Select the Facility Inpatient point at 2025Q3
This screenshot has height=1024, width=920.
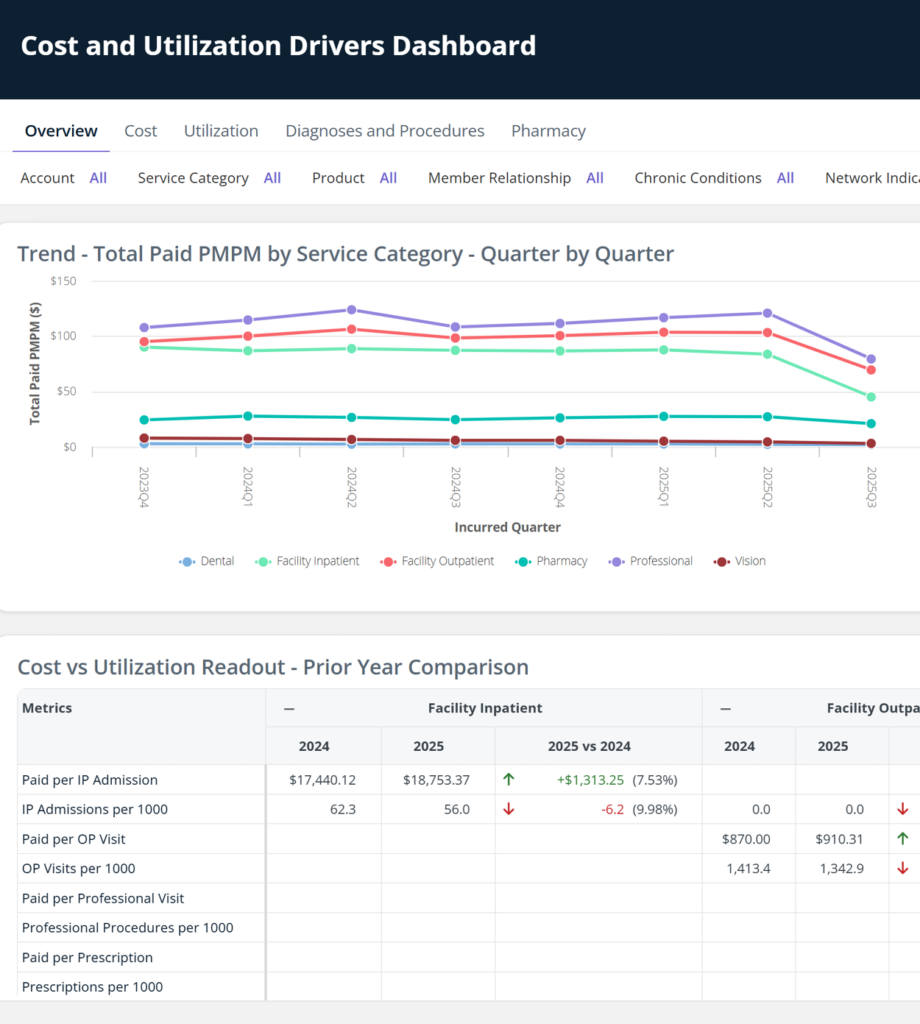click(871, 397)
